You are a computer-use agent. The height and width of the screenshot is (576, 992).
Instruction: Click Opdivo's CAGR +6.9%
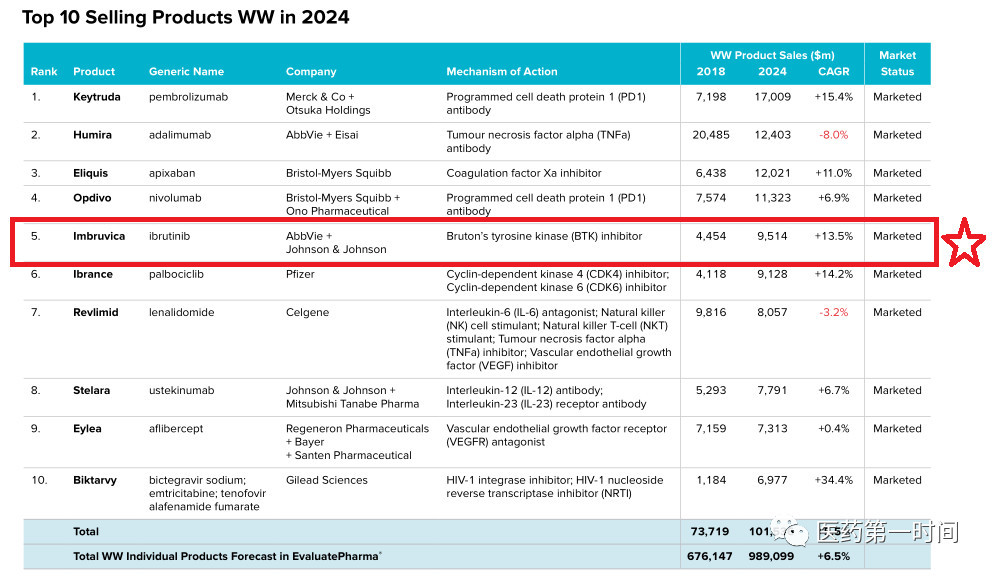tap(833, 198)
